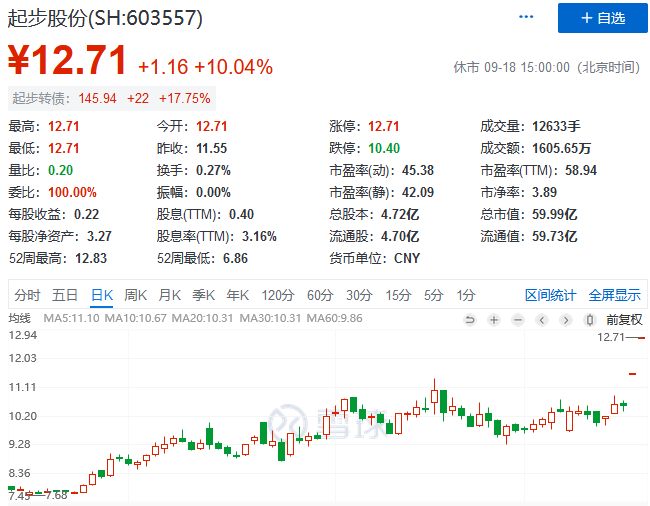Zoom in chart with plus icon
Viewport: 650px width, 506px height.
[494, 320]
